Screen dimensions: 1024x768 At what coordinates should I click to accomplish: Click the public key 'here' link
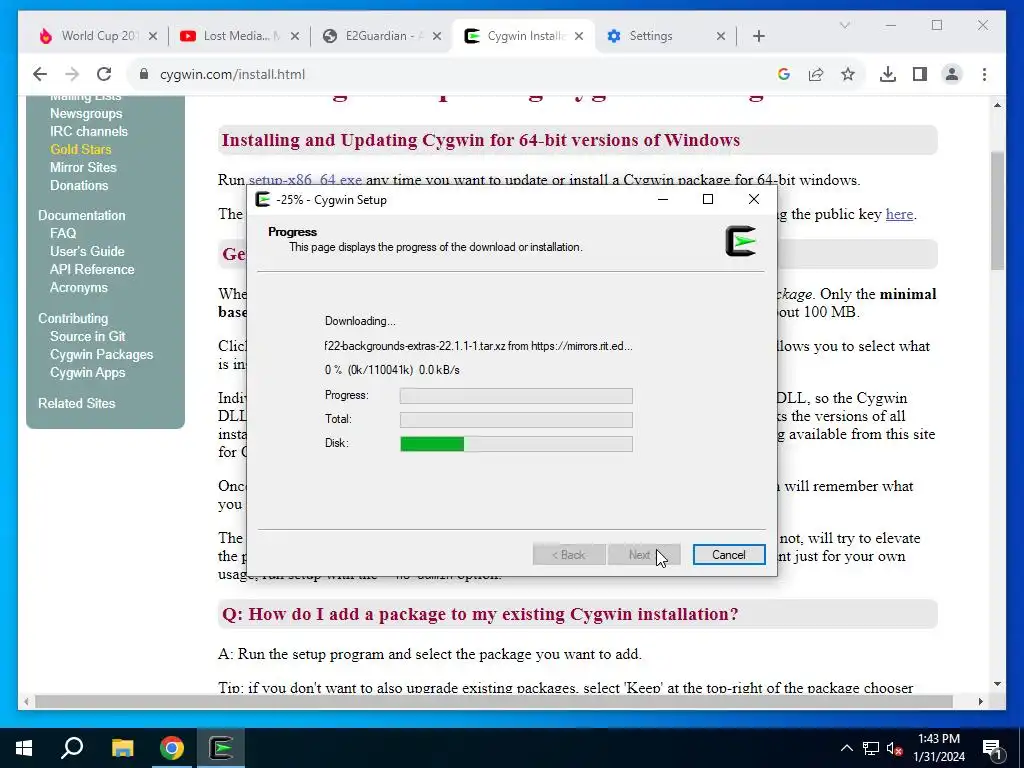(899, 214)
